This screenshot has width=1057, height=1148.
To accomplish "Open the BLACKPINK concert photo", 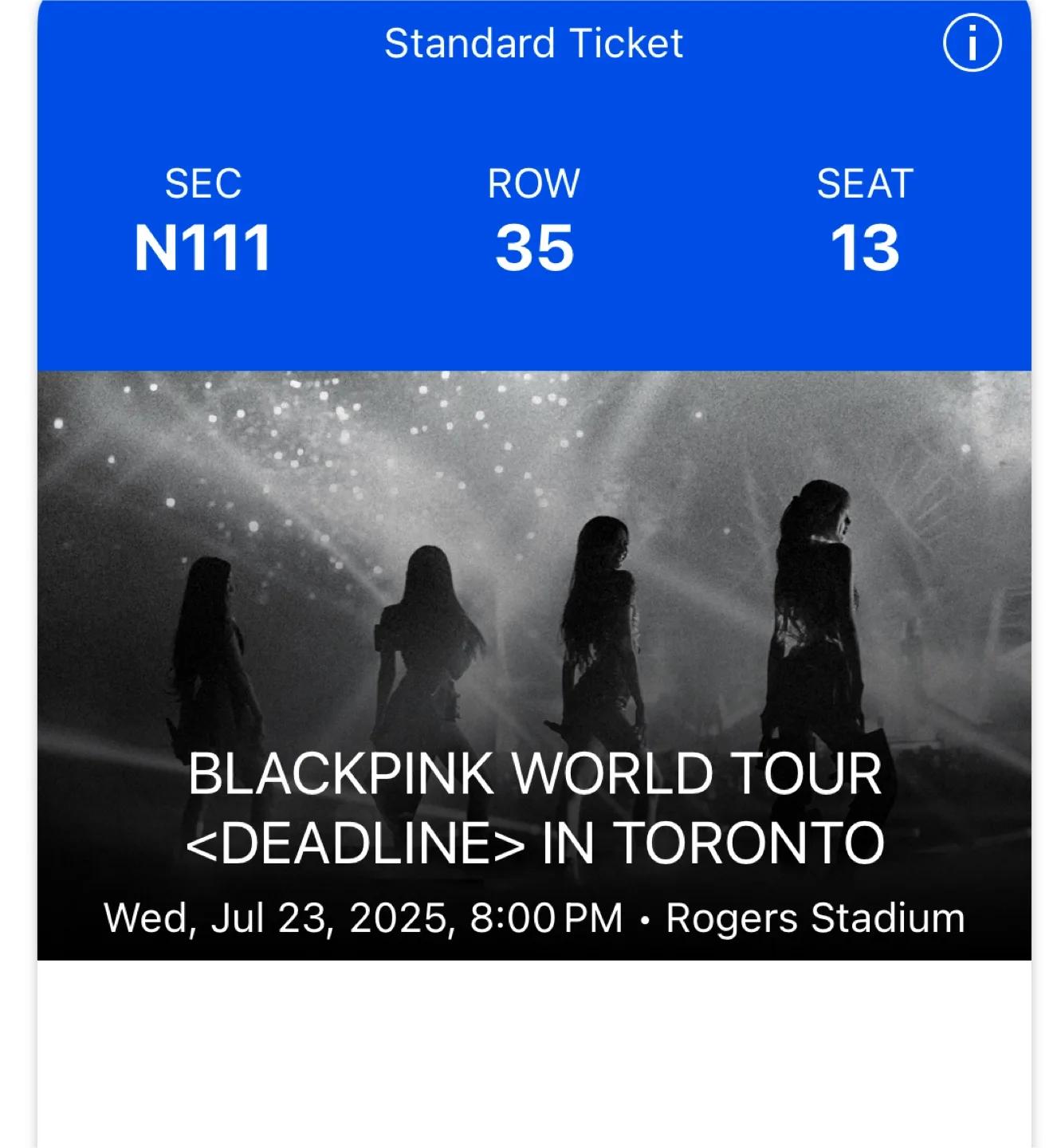I will coord(534,665).
